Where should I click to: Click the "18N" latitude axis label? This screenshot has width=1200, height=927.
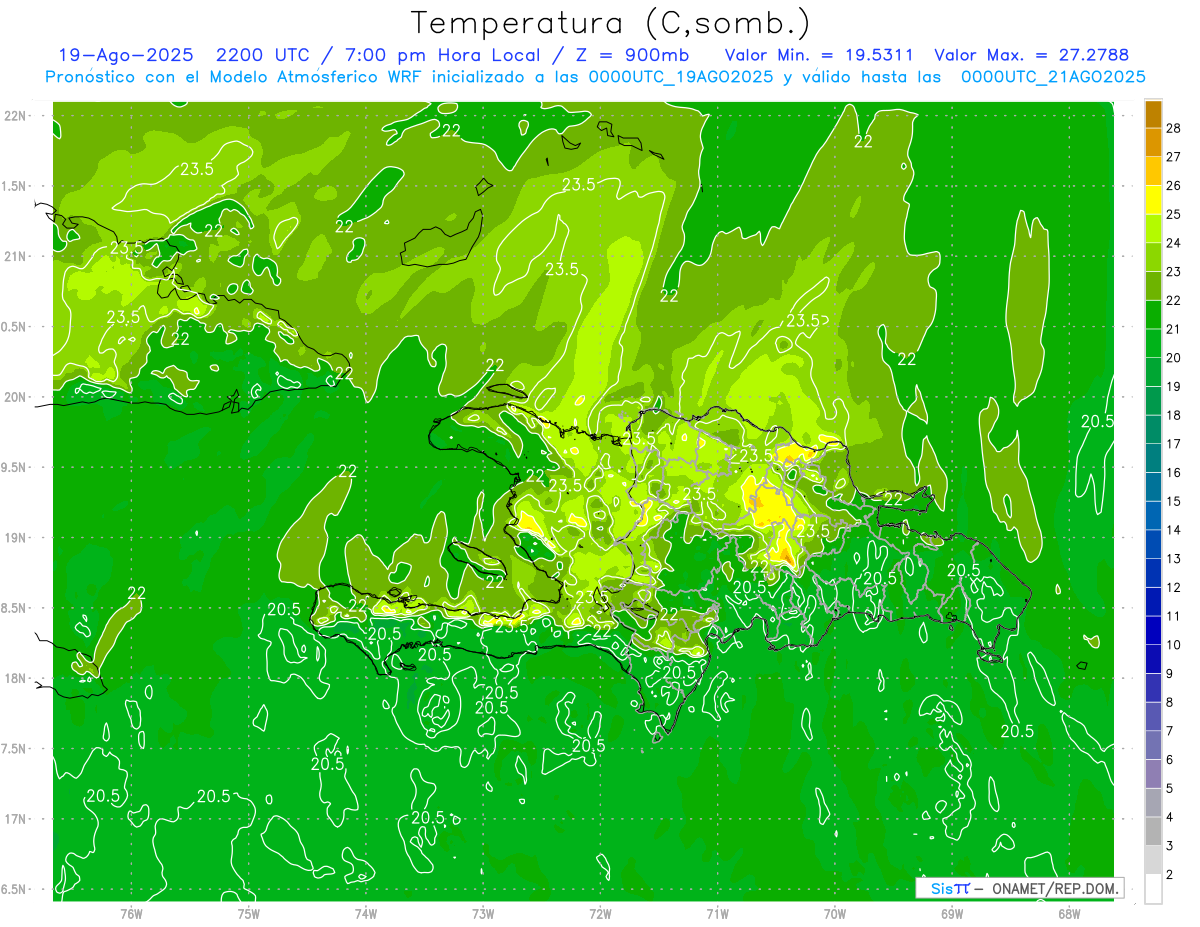tap(15, 678)
